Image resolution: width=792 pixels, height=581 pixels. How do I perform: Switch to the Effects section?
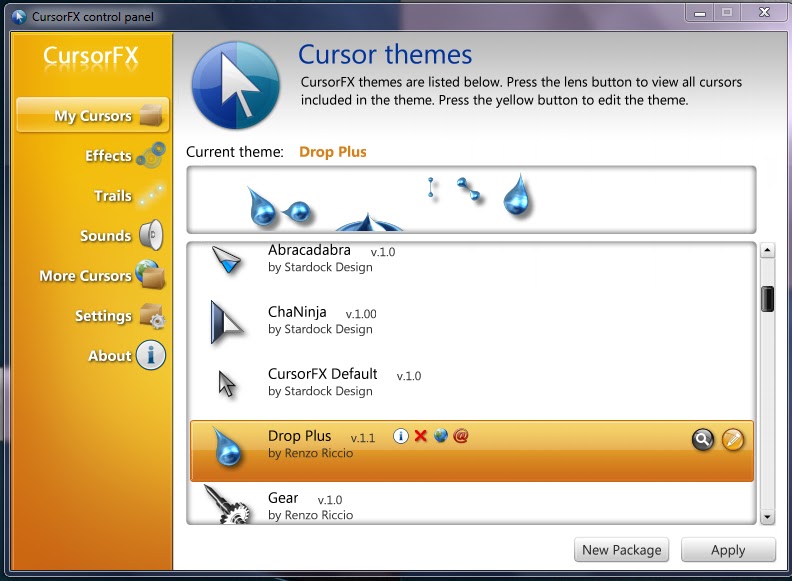tap(108, 156)
